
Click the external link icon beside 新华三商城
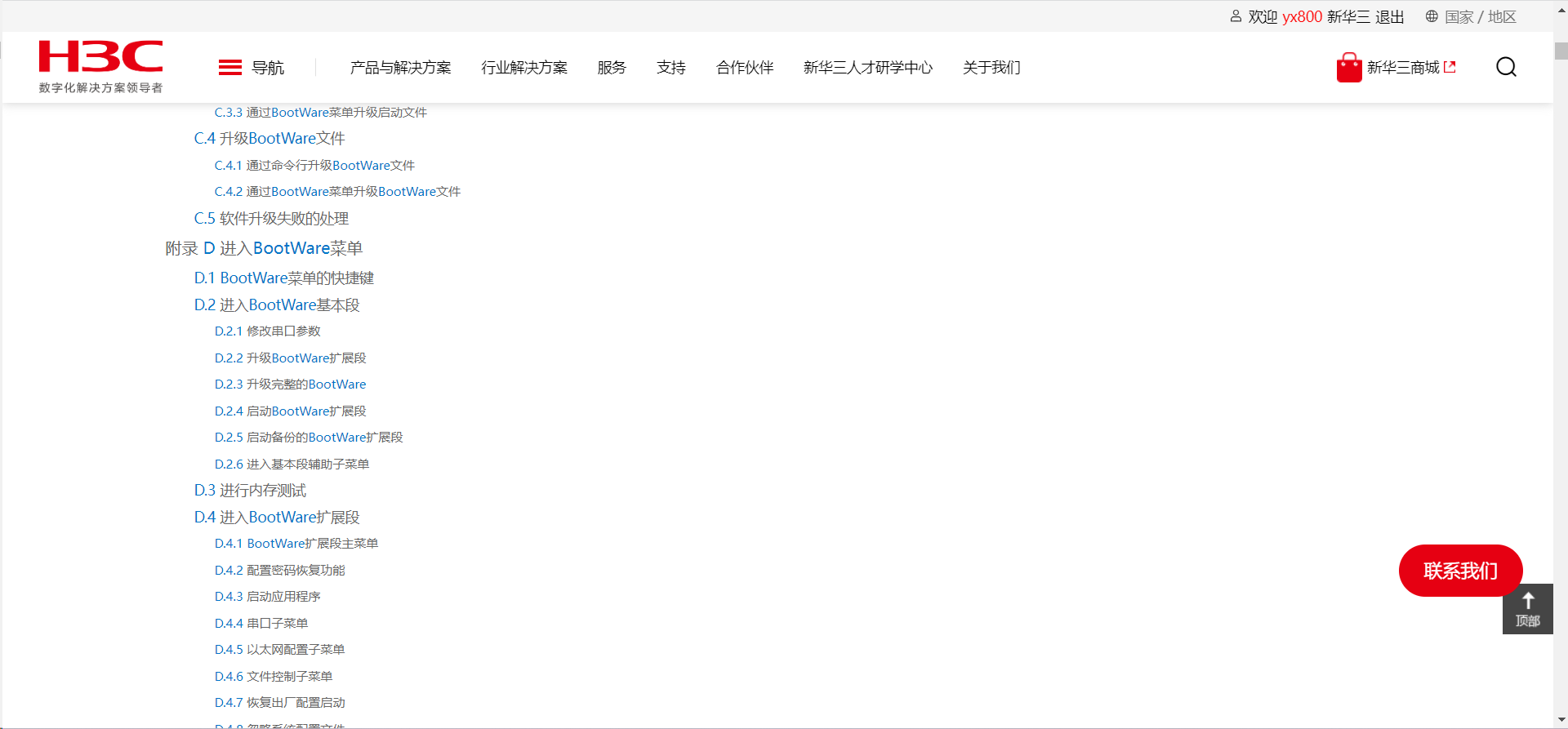(1450, 67)
